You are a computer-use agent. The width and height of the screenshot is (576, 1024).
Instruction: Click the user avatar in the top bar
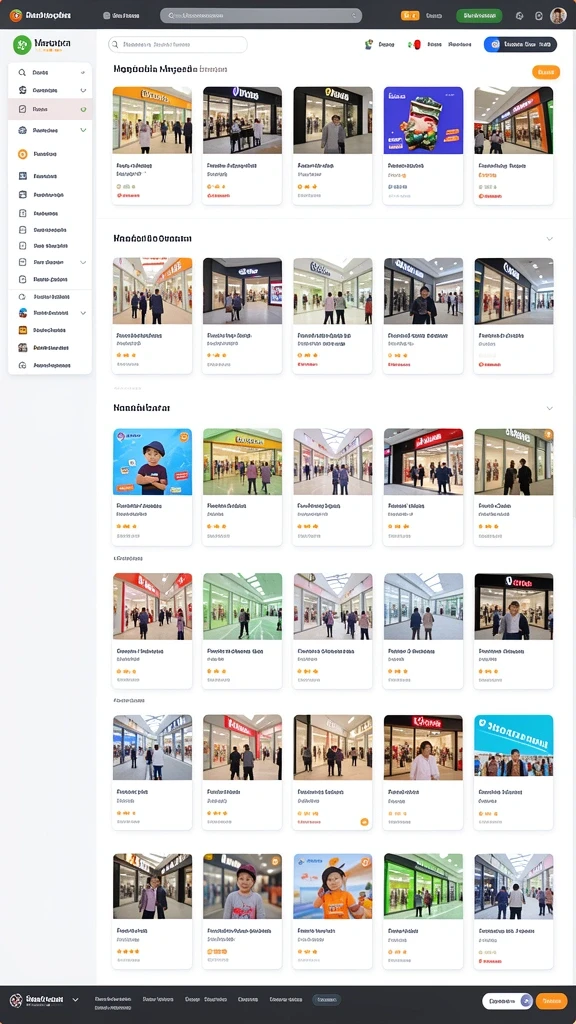click(x=558, y=15)
